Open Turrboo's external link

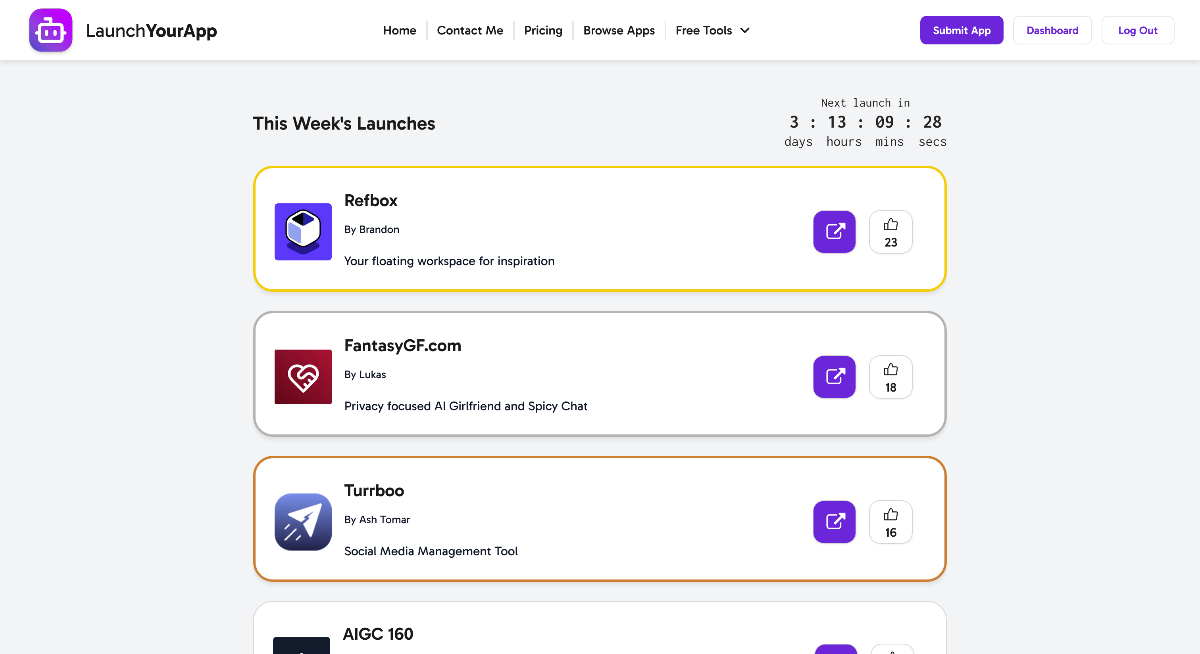(834, 521)
